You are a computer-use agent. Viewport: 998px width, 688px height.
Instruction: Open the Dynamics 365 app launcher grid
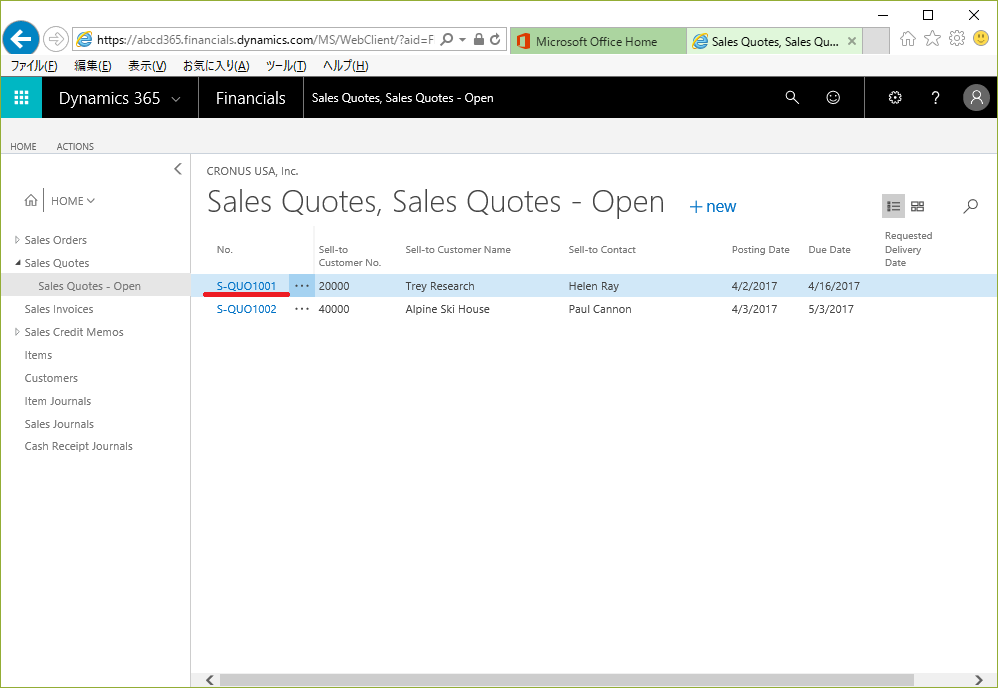(21, 97)
